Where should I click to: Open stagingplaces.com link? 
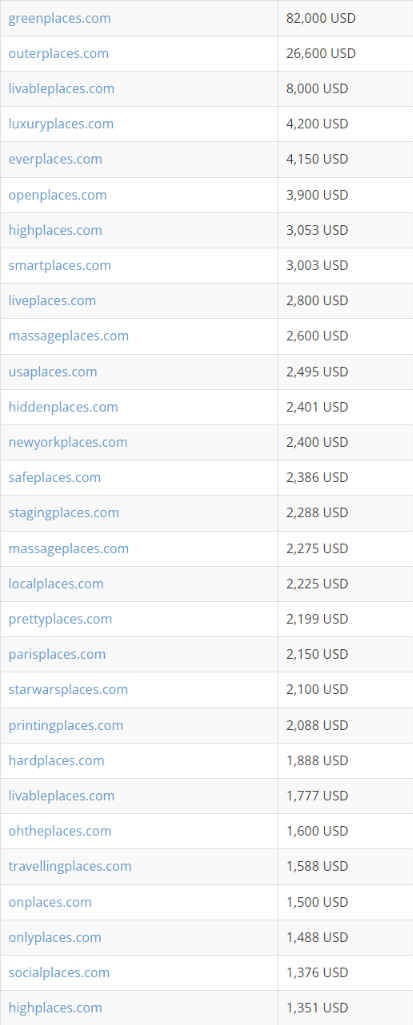click(64, 512)
